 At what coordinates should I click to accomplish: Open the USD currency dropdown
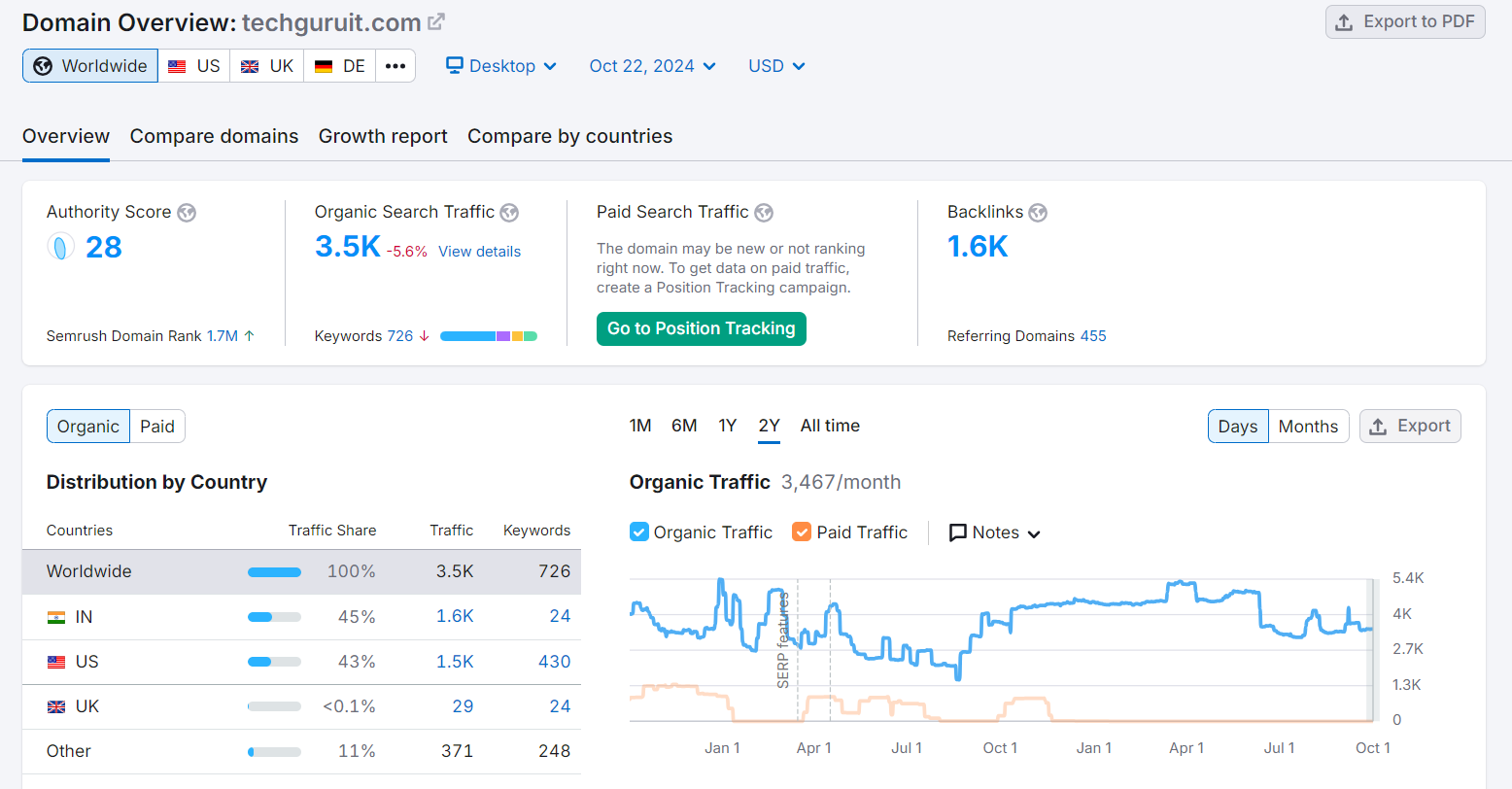pyautogui.click(x=776, y=66)
